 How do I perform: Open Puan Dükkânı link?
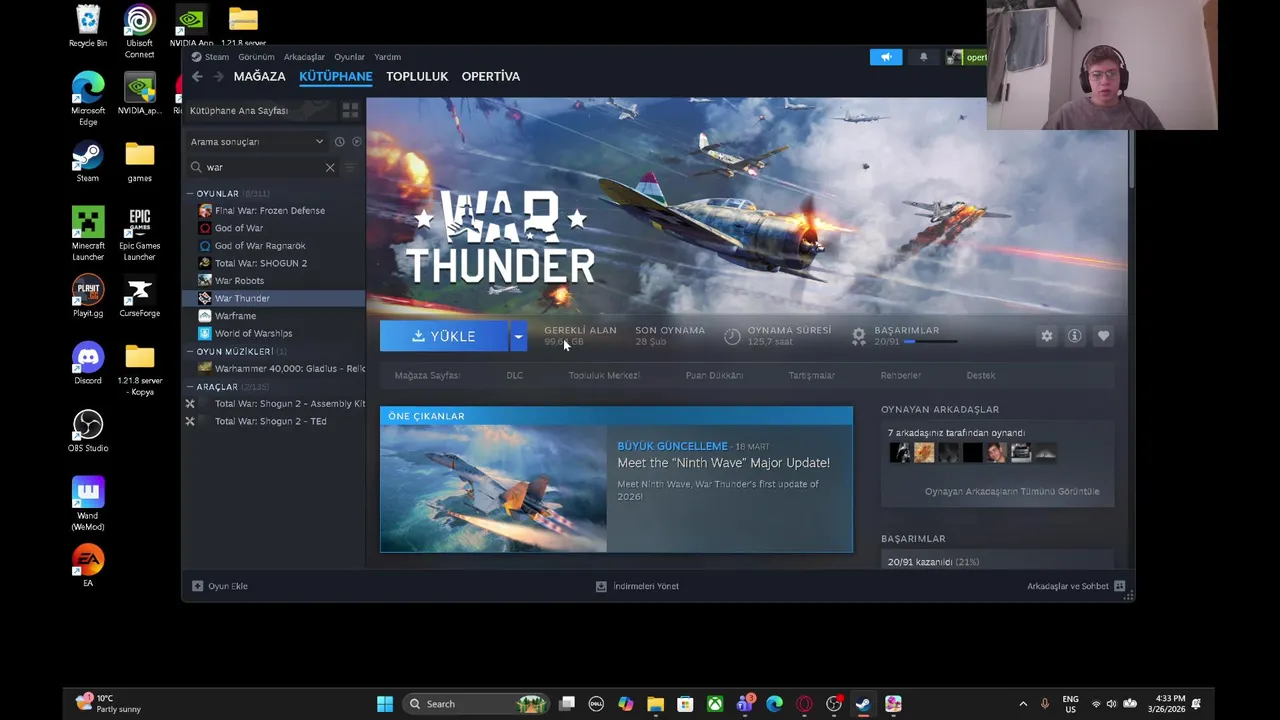pyautogui.click(x=714, y=375)
